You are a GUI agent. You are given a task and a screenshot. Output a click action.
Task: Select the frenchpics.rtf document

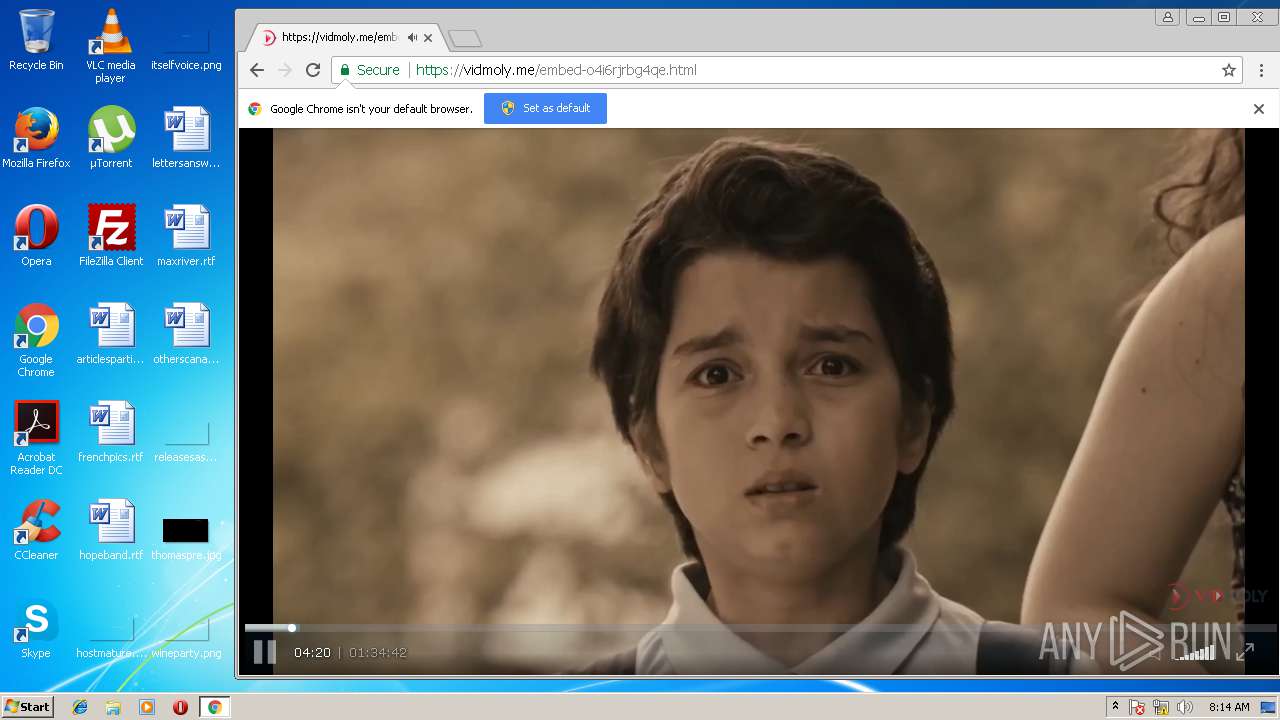click(110, 432)
